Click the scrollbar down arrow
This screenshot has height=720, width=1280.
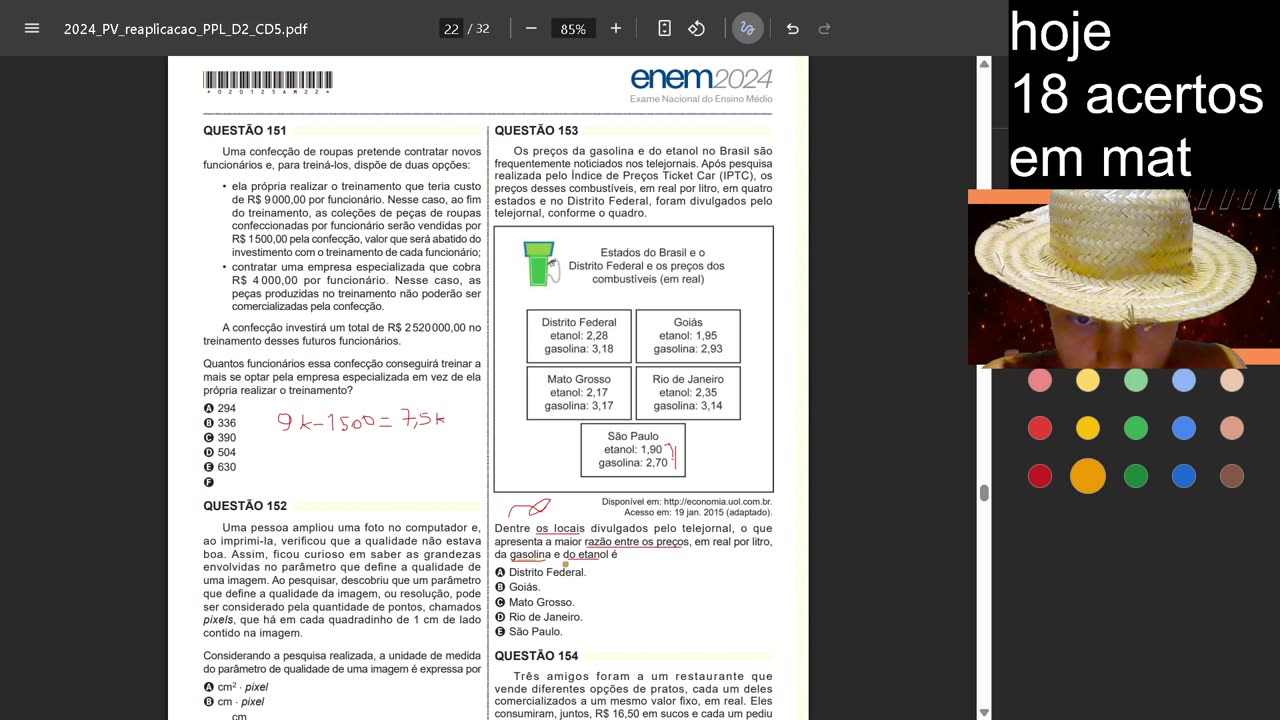984,712
